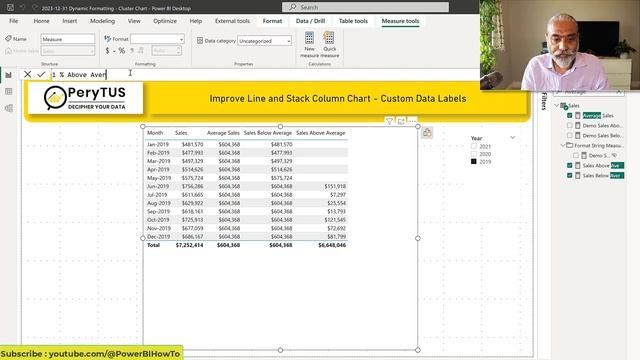Open the Help ribbon tab
Screen dimensions: 640x360
pyautogui.click(x=196, y=21)
